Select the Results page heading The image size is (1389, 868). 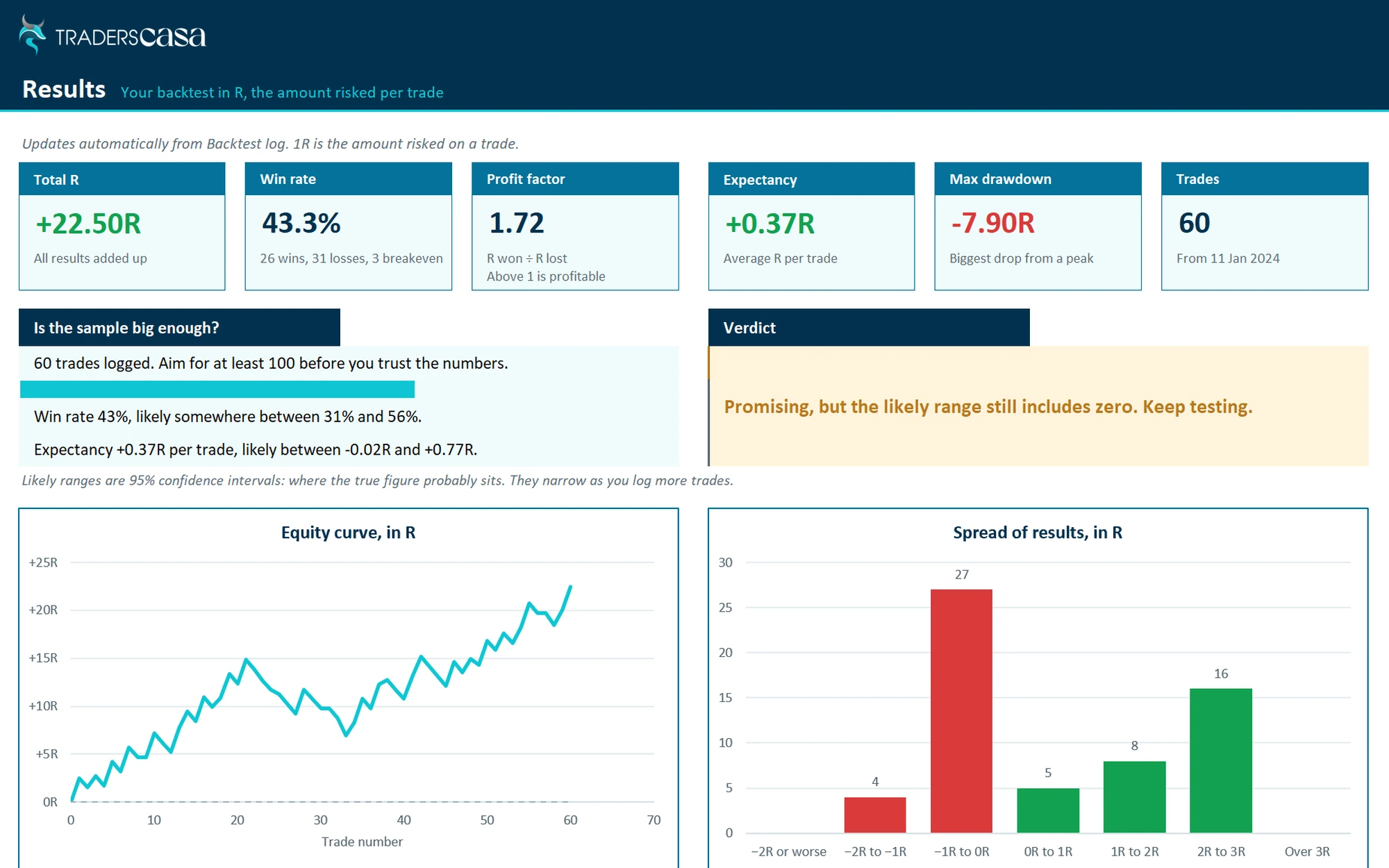point(64,90)
